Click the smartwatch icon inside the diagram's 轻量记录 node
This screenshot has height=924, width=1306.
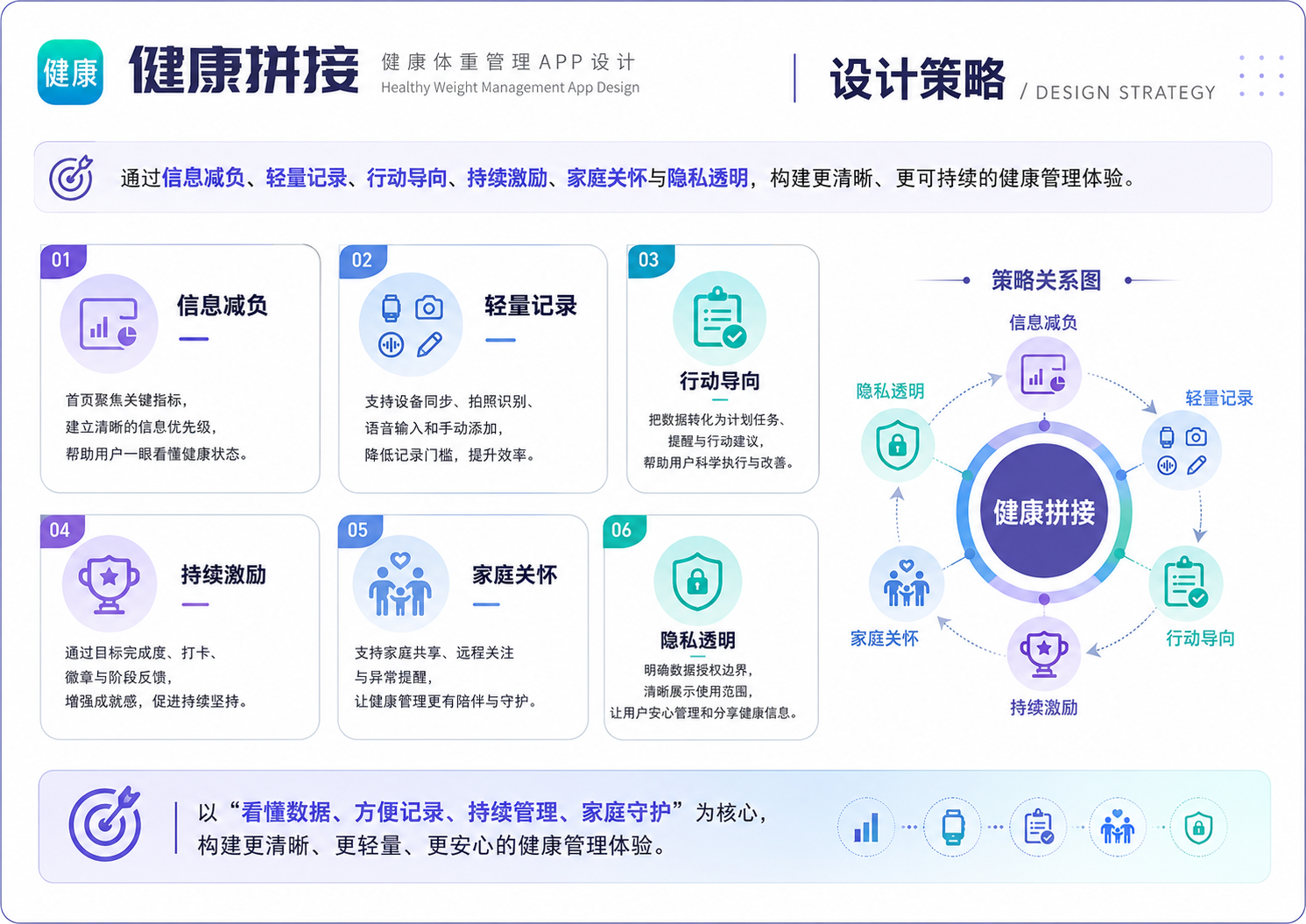point(1167,437)
